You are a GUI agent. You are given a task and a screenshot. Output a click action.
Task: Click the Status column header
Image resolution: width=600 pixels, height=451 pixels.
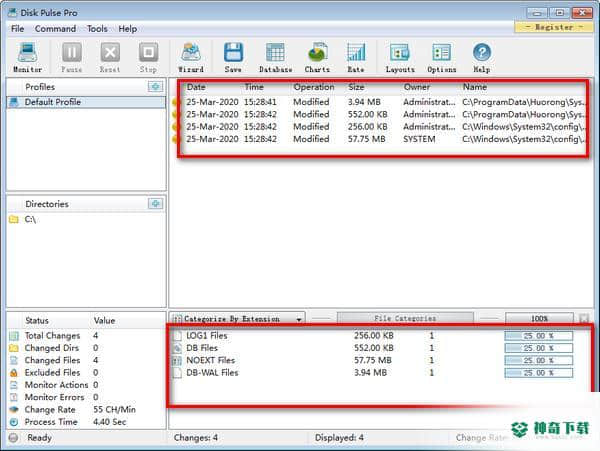point(37,321)
